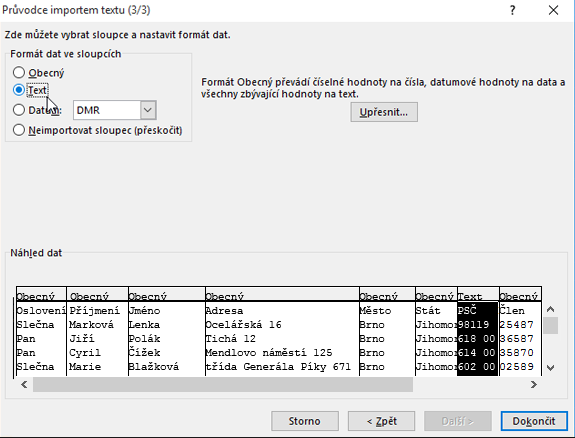Click cell 'Blažková' in preview
This screenshot has height=438, width=575.
(x=154, y=366)
